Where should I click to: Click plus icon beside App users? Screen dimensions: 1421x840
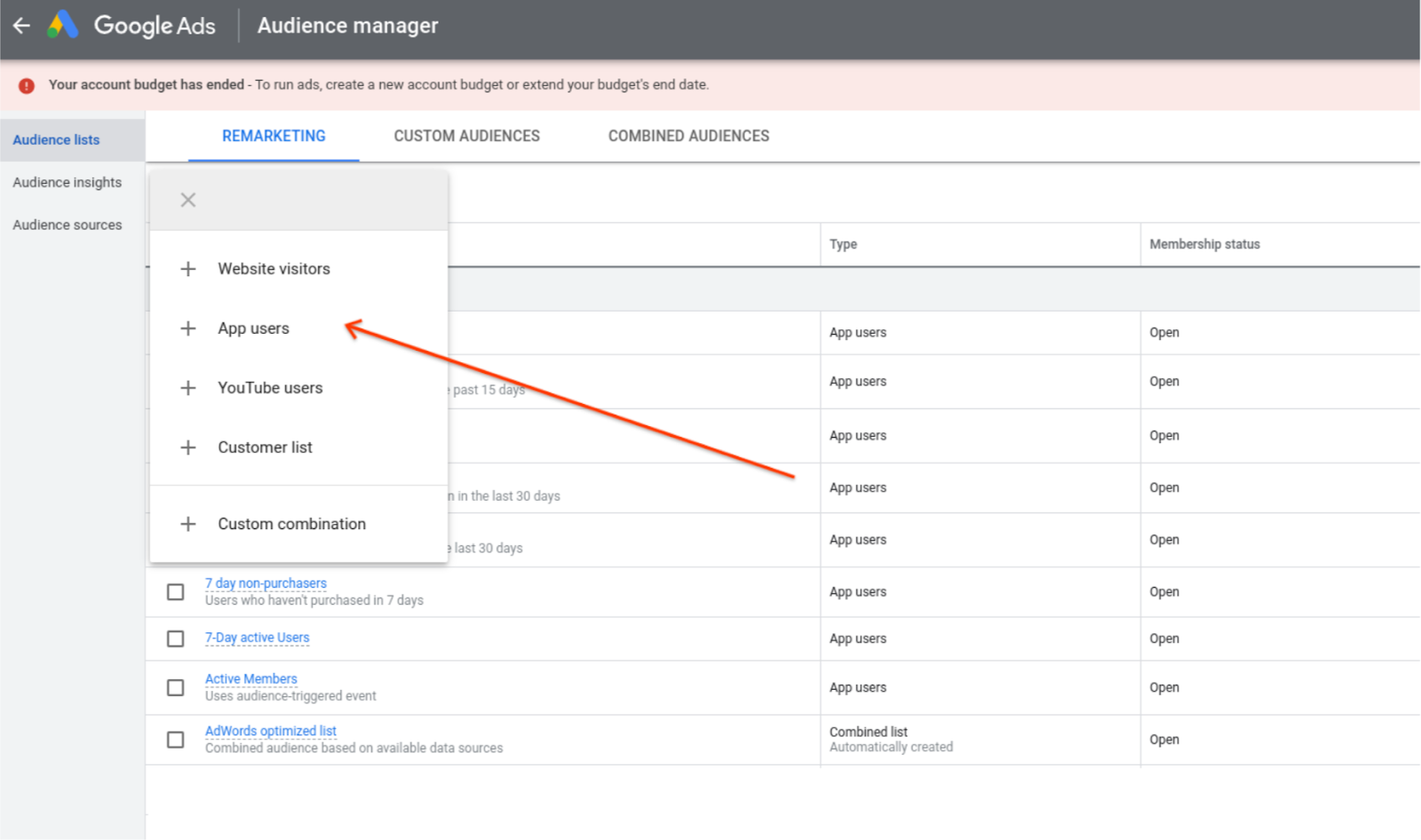(x=188, y=329)
